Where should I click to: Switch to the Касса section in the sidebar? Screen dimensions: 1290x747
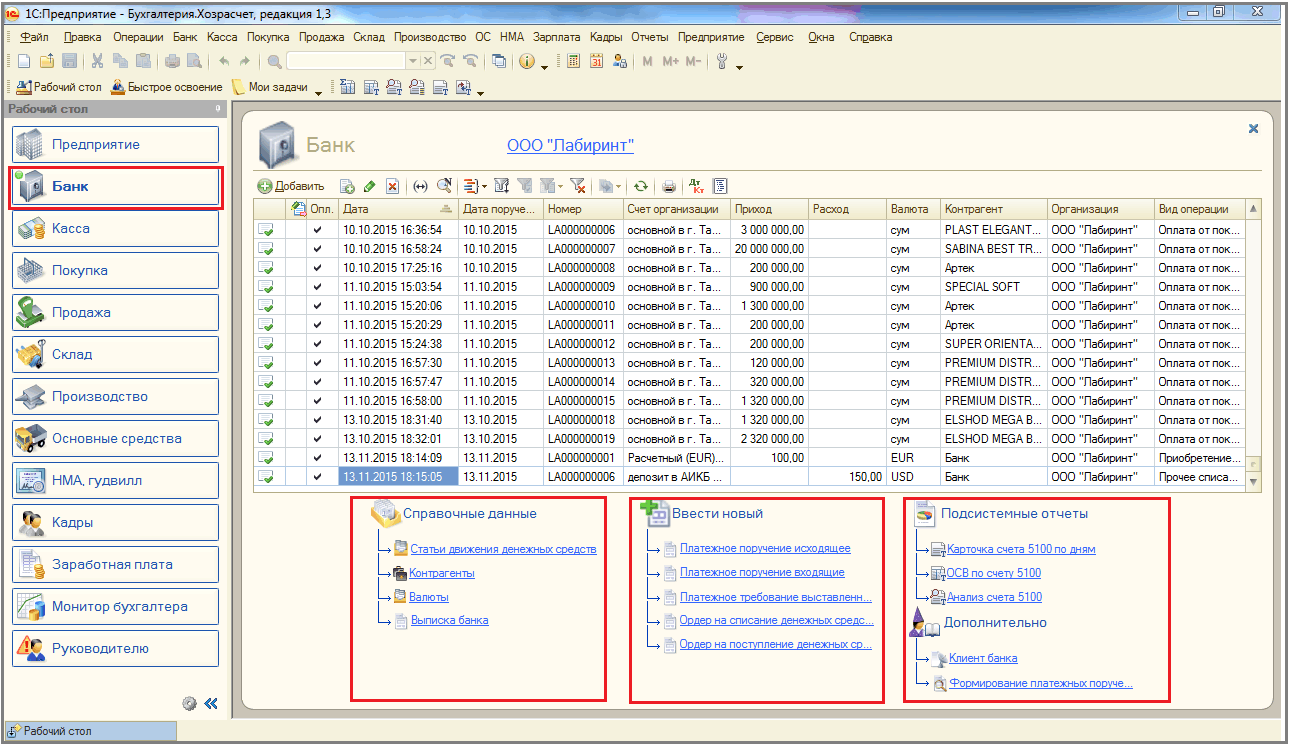tap(115, 229)
